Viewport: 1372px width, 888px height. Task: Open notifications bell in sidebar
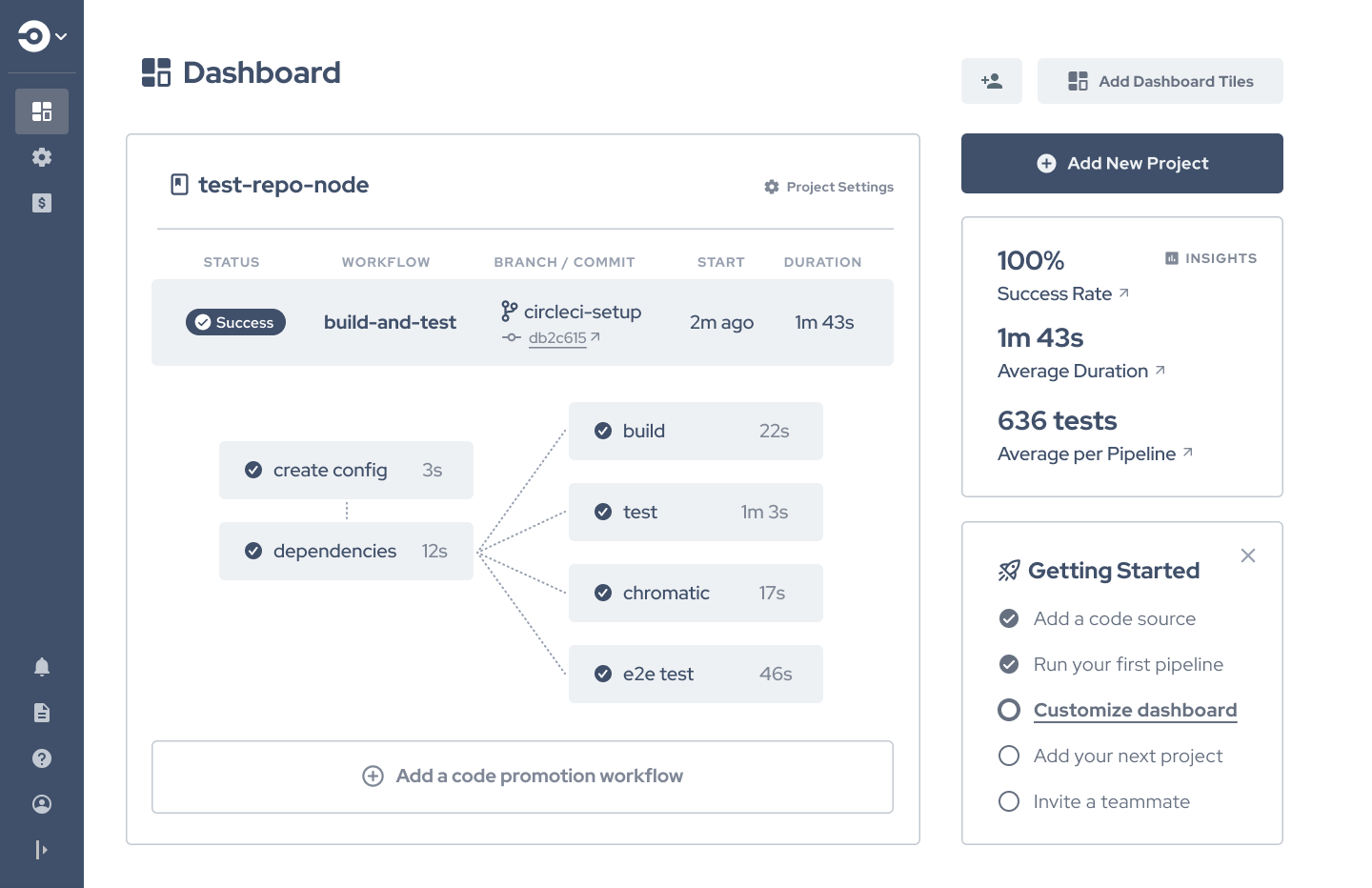click(x=42, y=667)
